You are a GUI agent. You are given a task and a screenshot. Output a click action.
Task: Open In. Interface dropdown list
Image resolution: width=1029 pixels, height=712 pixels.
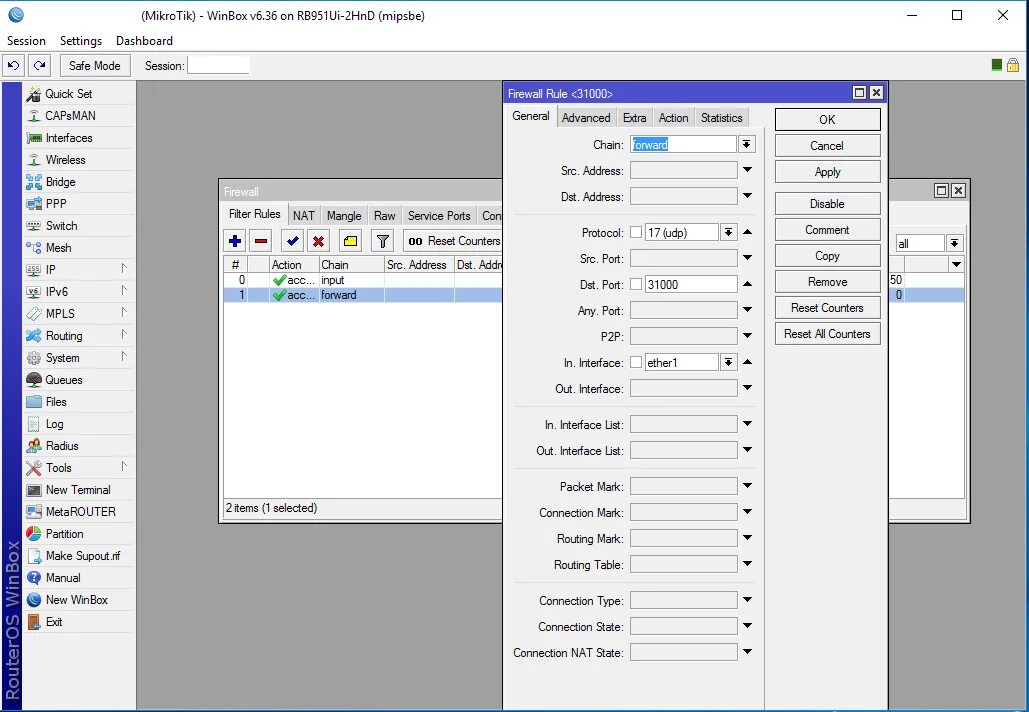[728, 362]
